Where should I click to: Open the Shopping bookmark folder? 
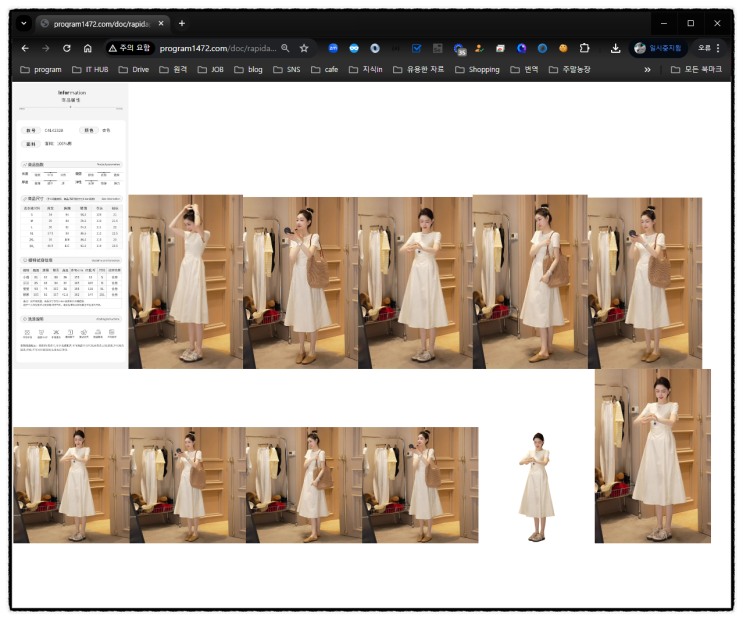click(476, 70)
